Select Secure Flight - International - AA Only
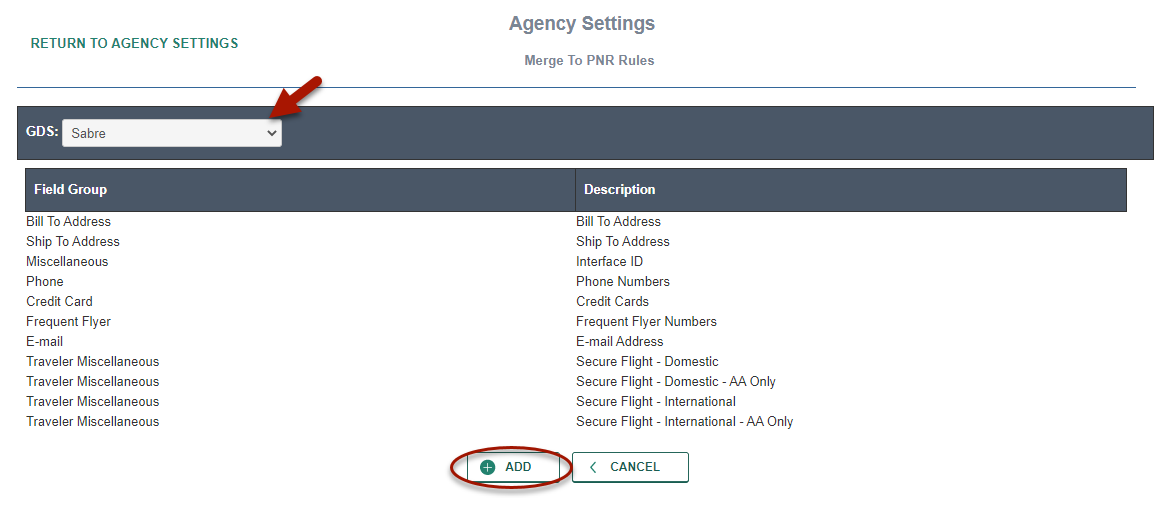 coord(685,422)
